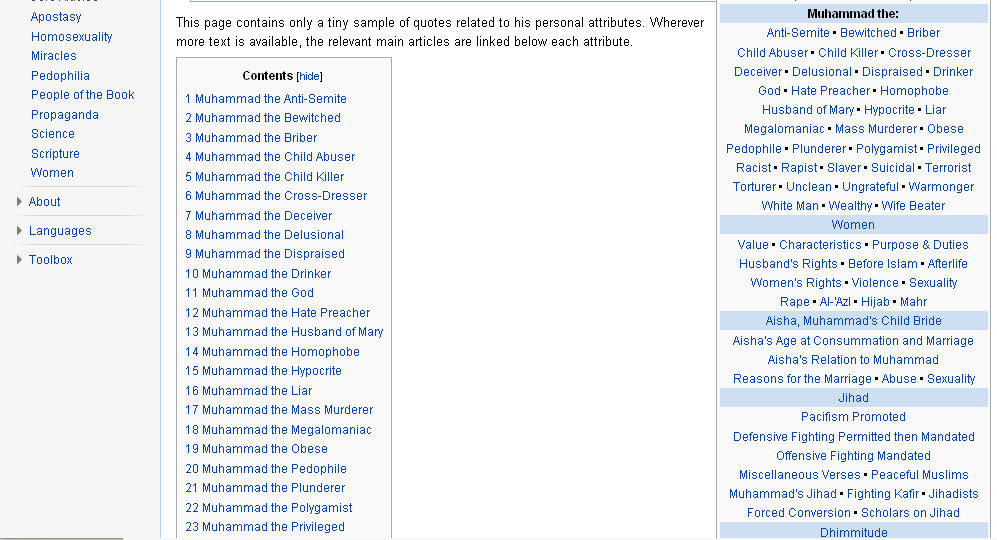The height and width of the screenshot is (540, 997).
Task: Open Propaganda sidebar link
Action: pos(65,114)
